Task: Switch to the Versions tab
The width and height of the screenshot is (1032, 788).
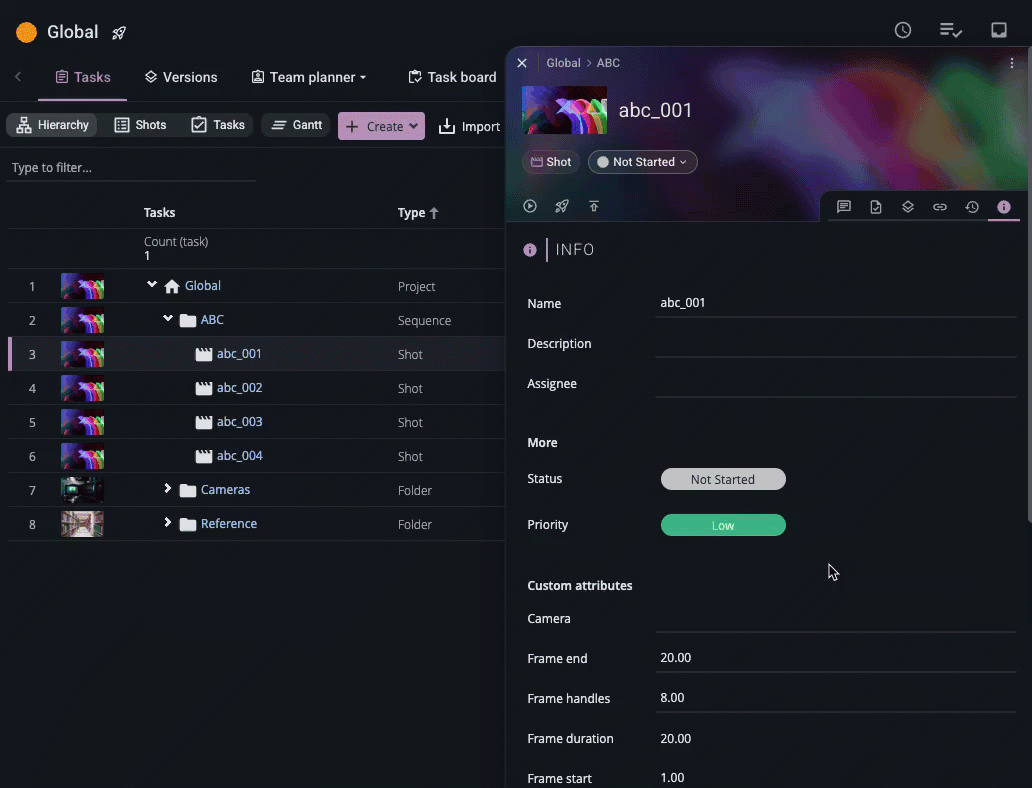Action: pos(180,77)
